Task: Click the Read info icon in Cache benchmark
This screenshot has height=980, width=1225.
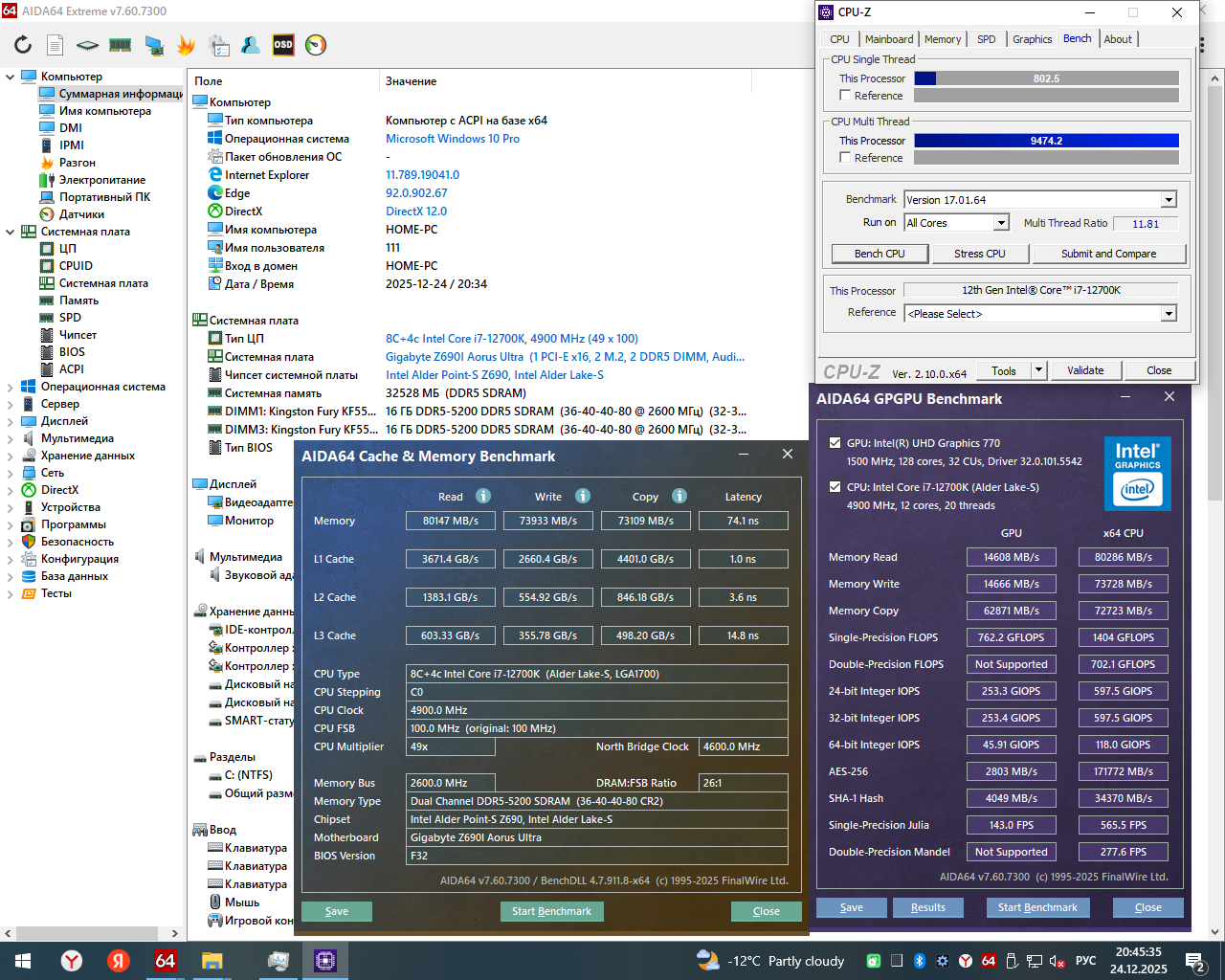Action: 483,496
